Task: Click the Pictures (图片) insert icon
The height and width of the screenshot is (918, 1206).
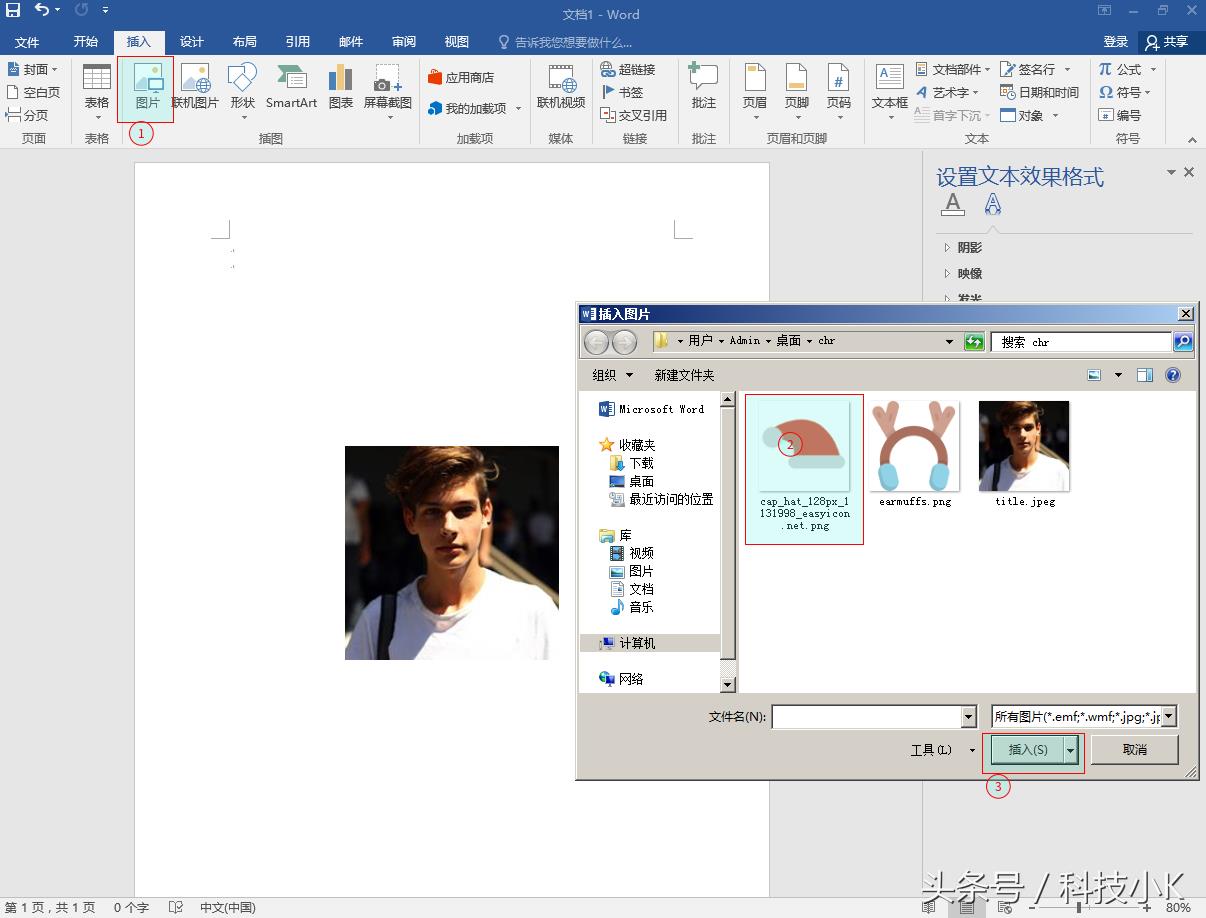Action: pos(147,87)
